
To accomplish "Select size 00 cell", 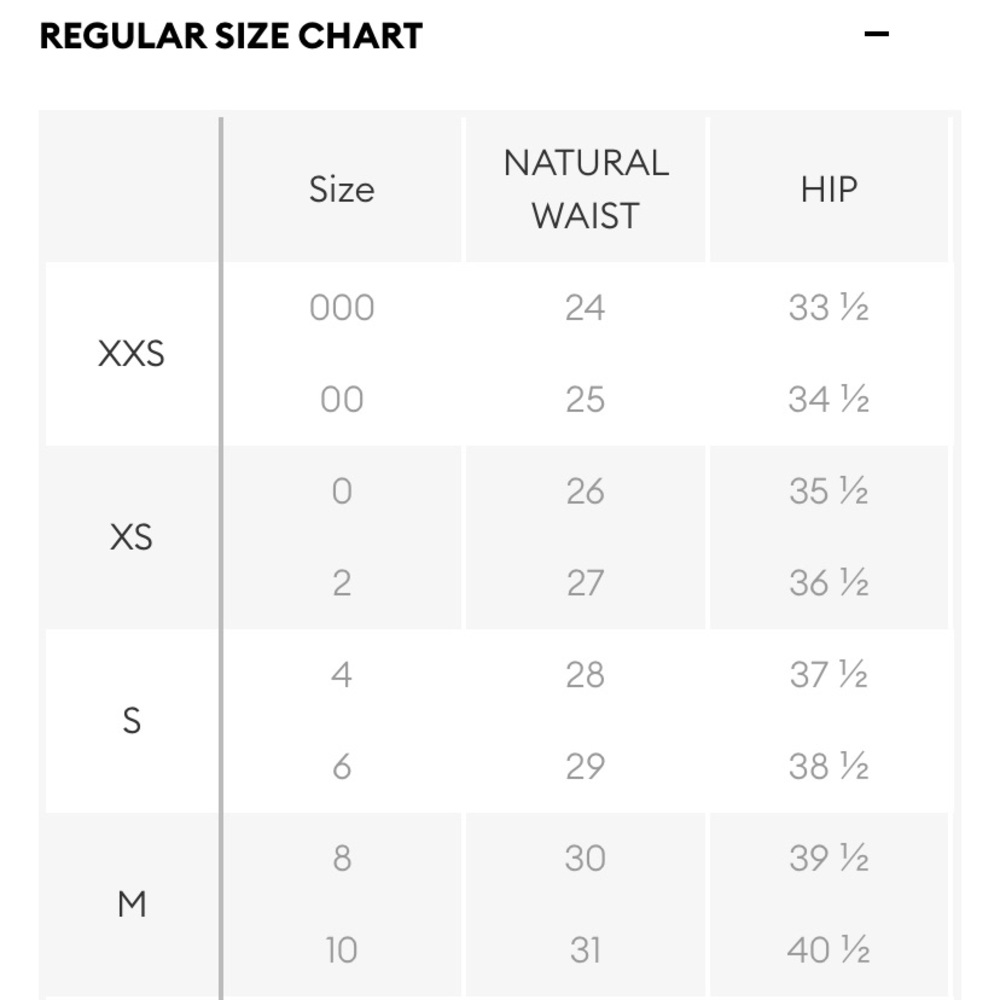I will (x=342, y=399).
